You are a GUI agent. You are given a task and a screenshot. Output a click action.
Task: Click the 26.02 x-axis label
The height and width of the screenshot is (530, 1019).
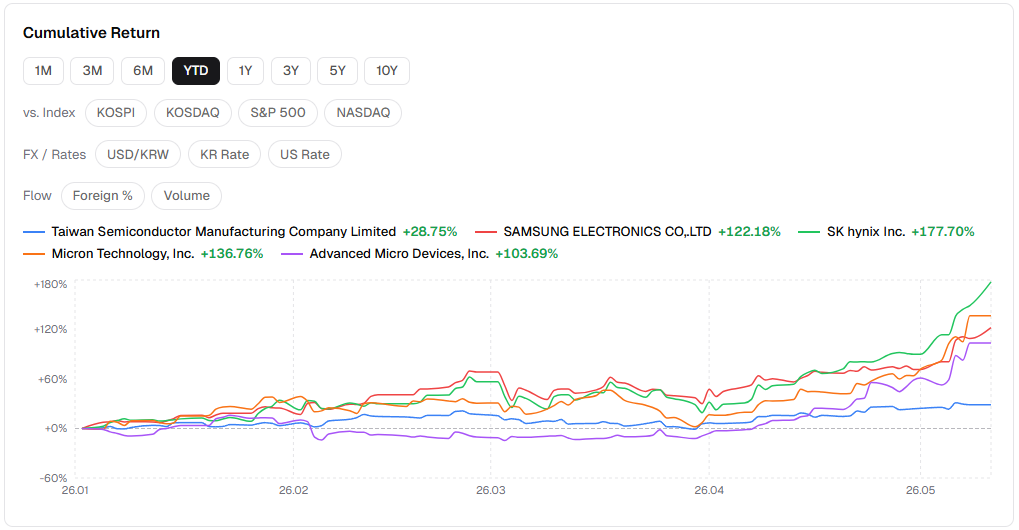point(293,490)
